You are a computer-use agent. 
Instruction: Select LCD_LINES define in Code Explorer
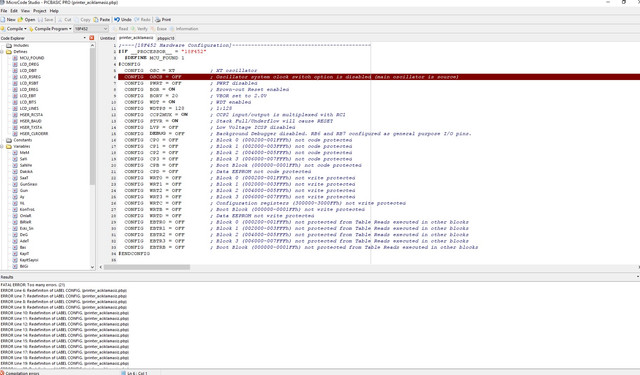pyautogui.click(x=26, y=109)
